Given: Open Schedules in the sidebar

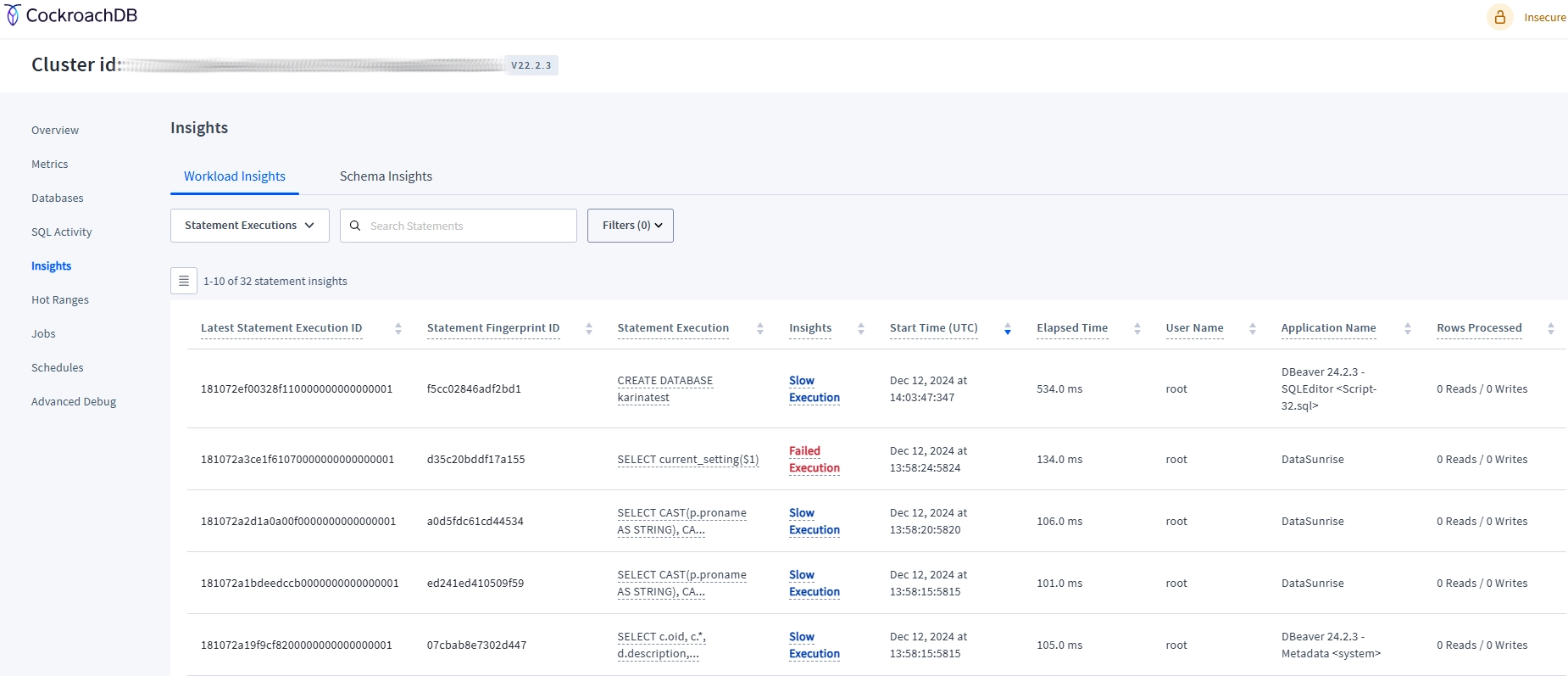Looking at the screenshot, I should pyautogui.click(x=58, y=367).
